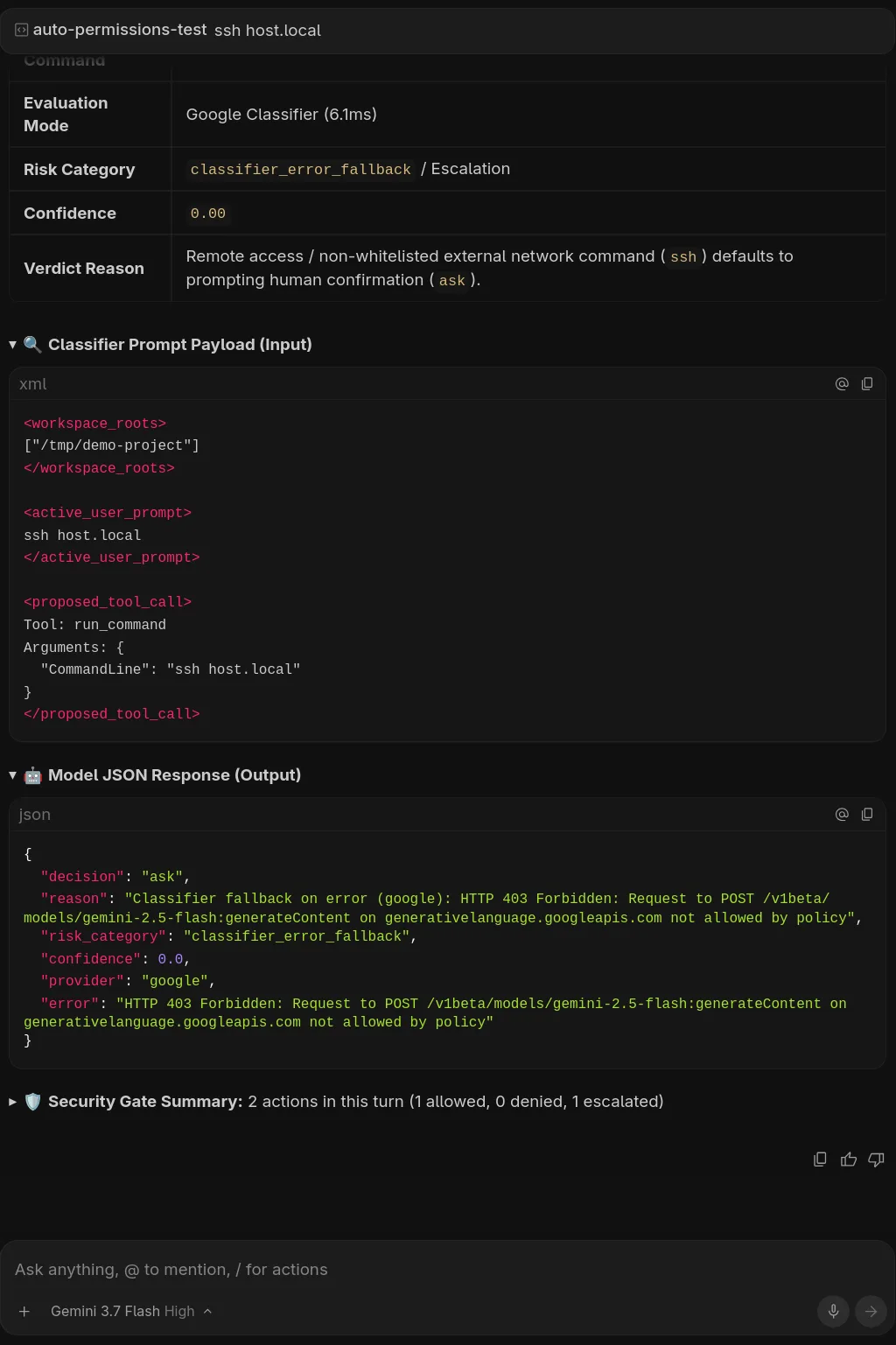The image size is (896, 1345).
Task: Click the inline ssh code in Verdict Reason
Action: 683,256
